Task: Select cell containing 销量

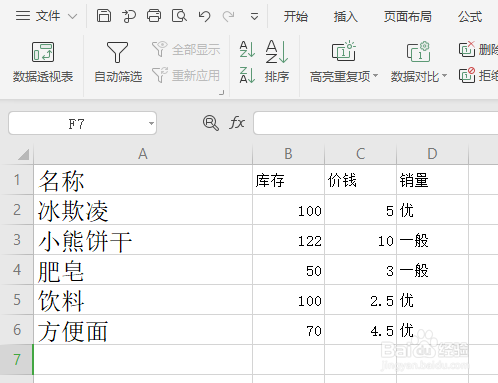Action: [432, 180]
